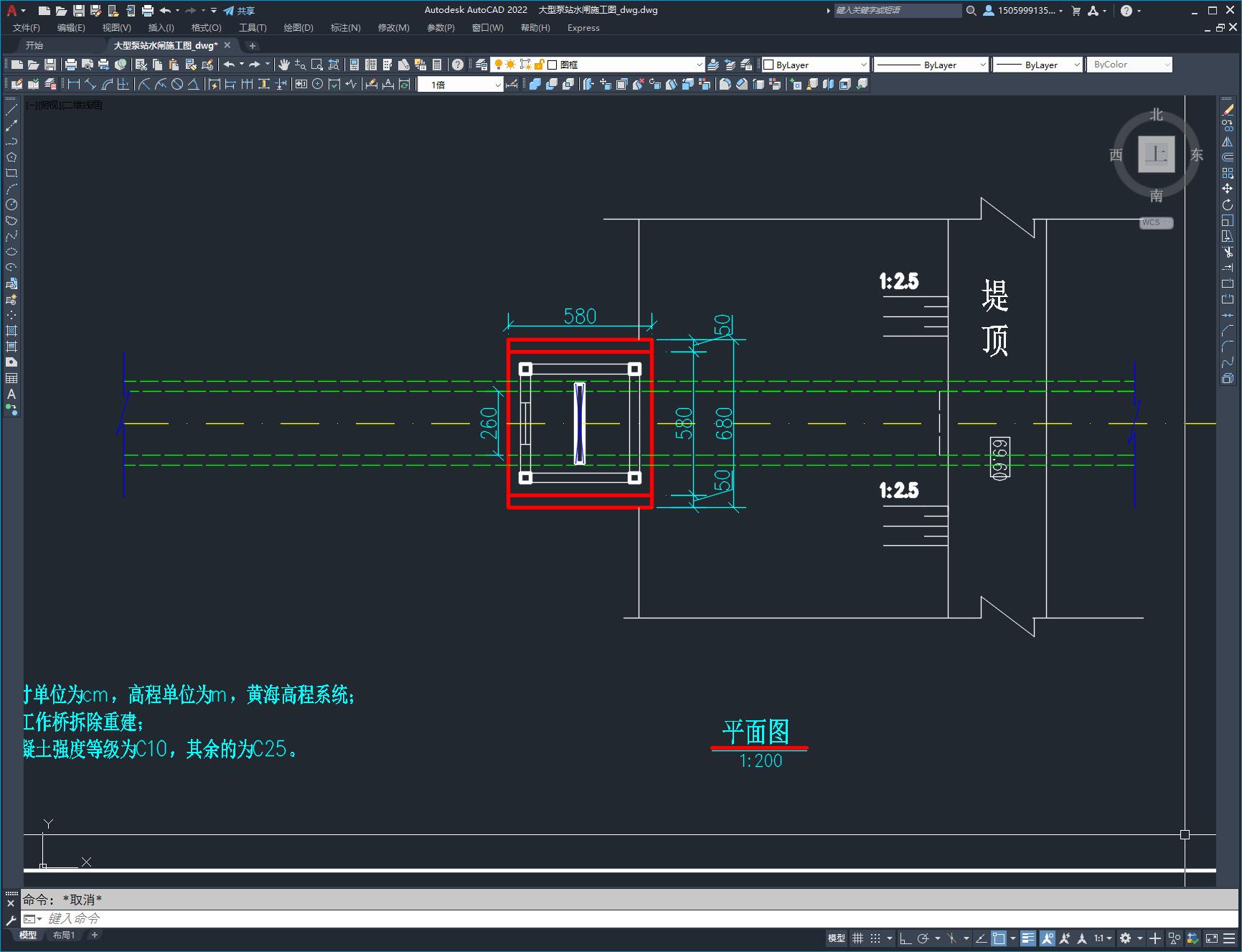
Task: Click the Pan hand tool
Action: 284,65
